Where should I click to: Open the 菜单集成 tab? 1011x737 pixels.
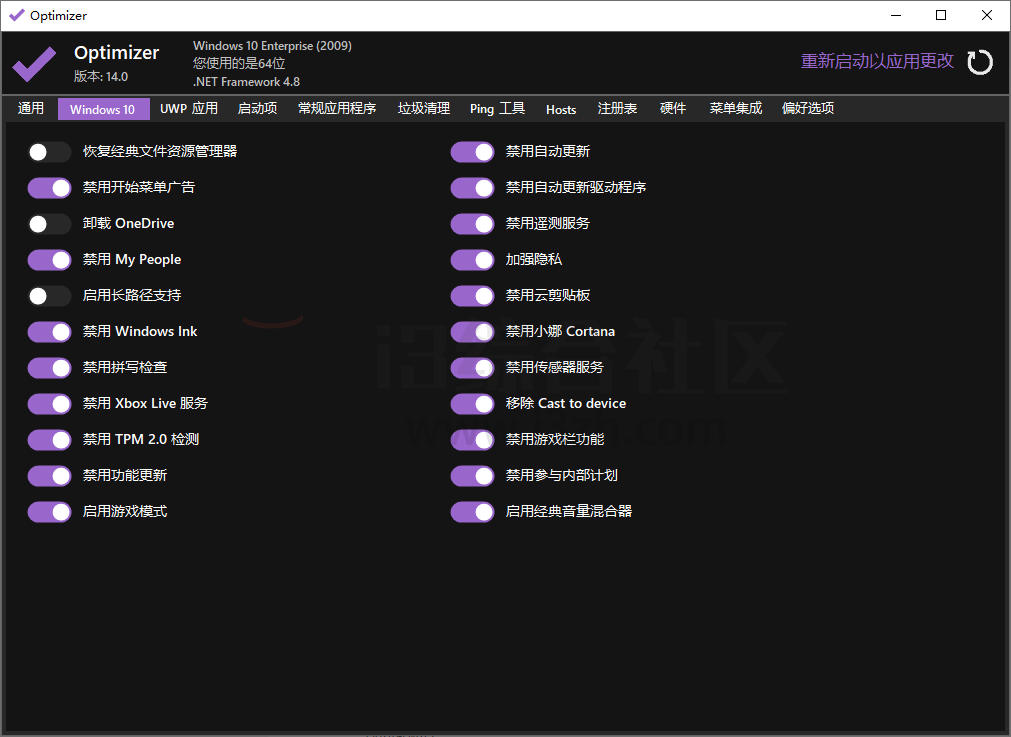[736, 108]
